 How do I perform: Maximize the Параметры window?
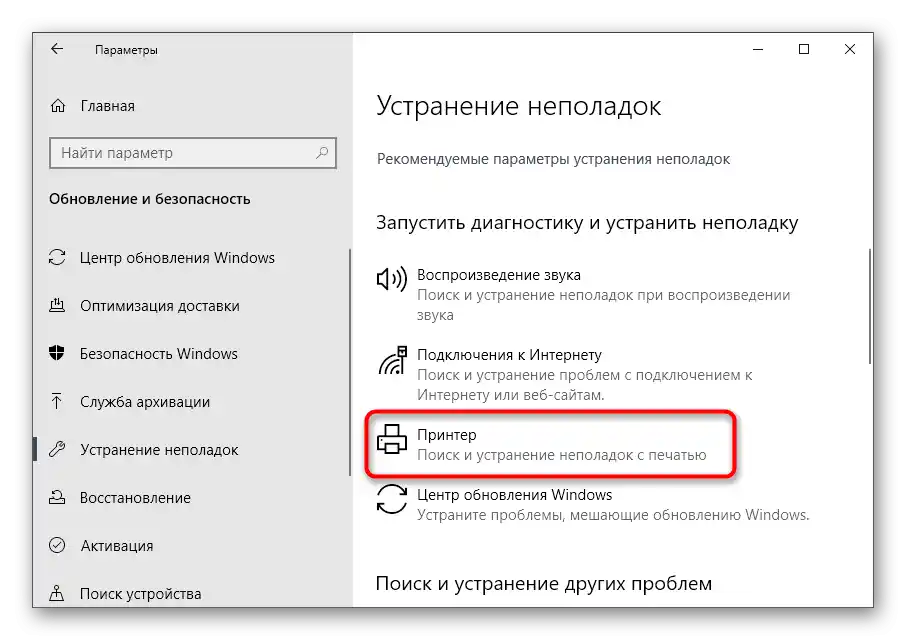click(804, 49)
